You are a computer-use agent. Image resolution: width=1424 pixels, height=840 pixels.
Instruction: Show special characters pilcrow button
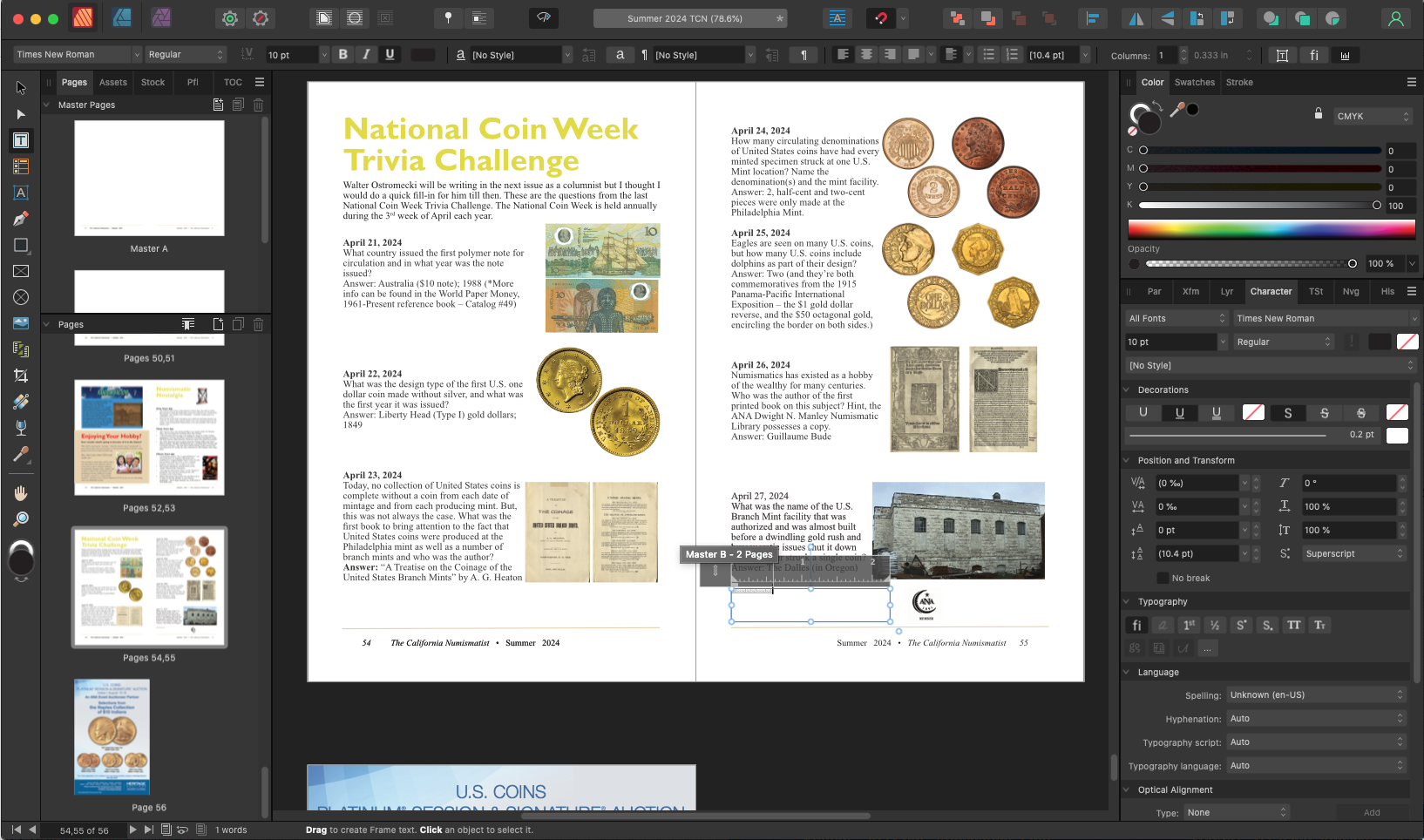click(804, 55)
